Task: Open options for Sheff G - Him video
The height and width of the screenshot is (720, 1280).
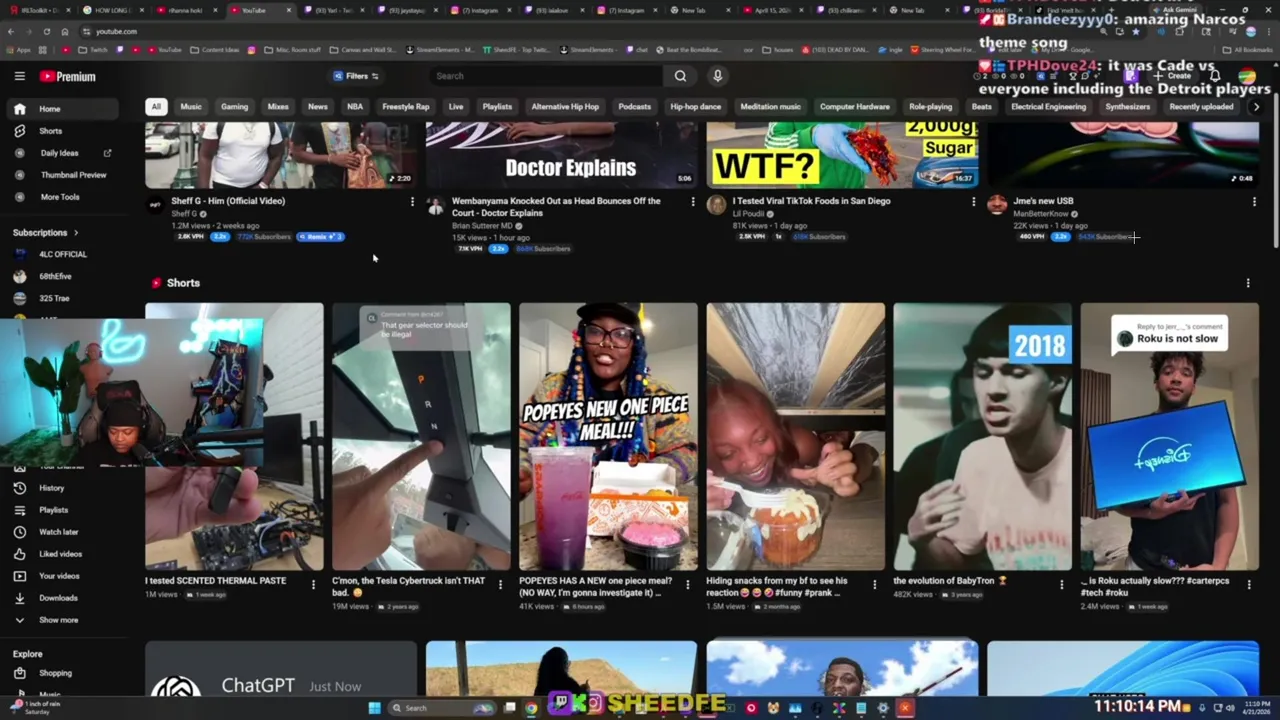Action: point(412,202)
